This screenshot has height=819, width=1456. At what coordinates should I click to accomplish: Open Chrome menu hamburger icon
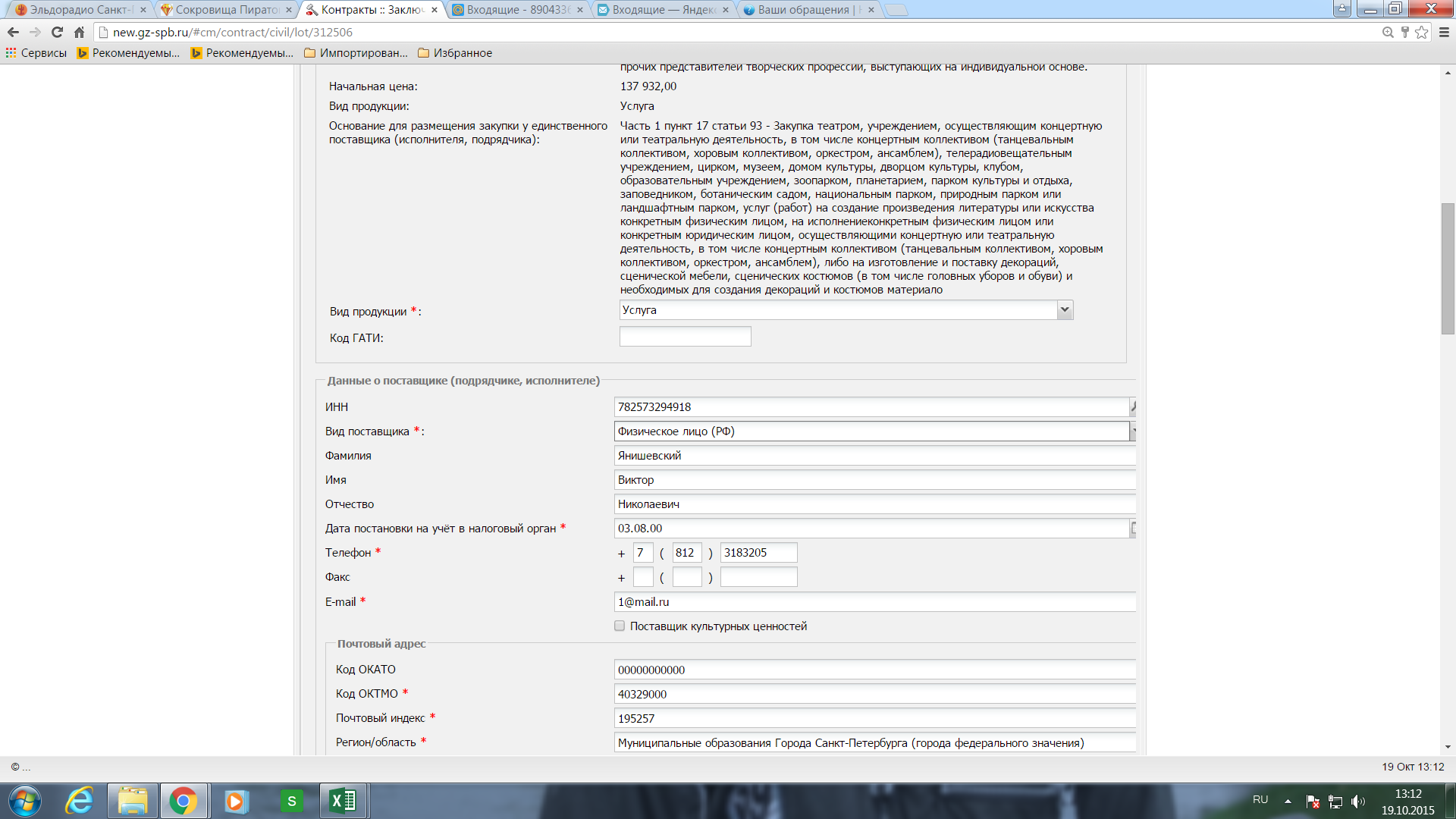point(1444,32)
